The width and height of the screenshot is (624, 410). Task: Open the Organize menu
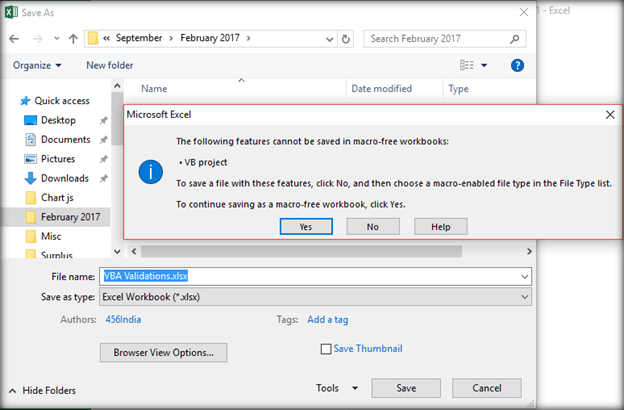pyautogui.click(x=37, y=65)
